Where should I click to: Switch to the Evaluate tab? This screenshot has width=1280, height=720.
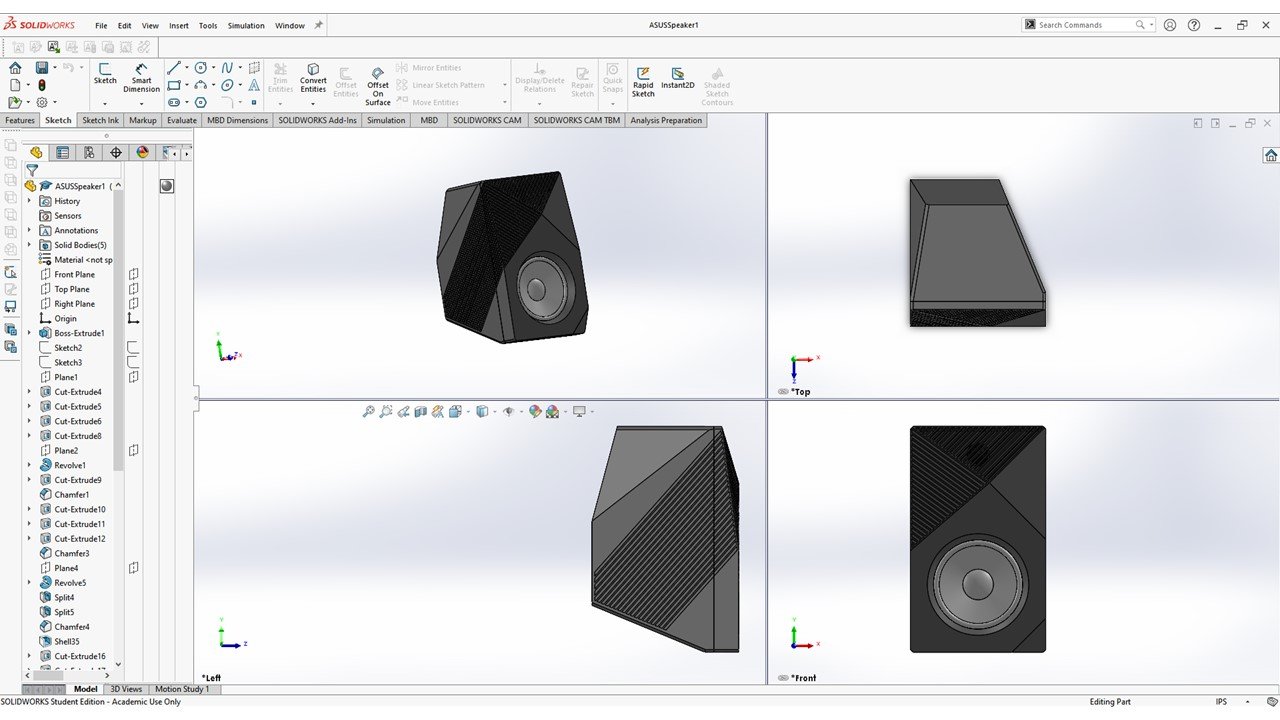coord(182,120)
